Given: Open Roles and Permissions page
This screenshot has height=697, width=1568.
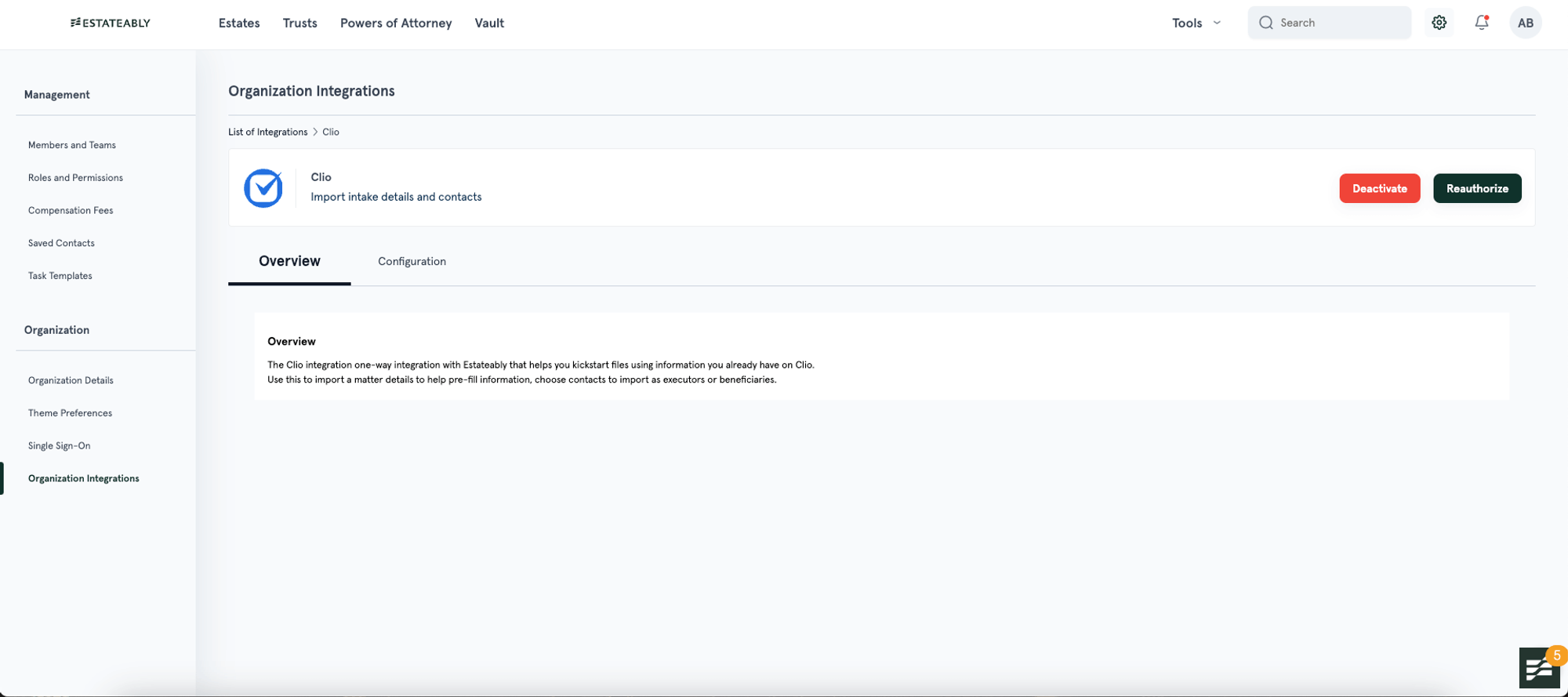Looking at the screenshot, I should [75, 178].
